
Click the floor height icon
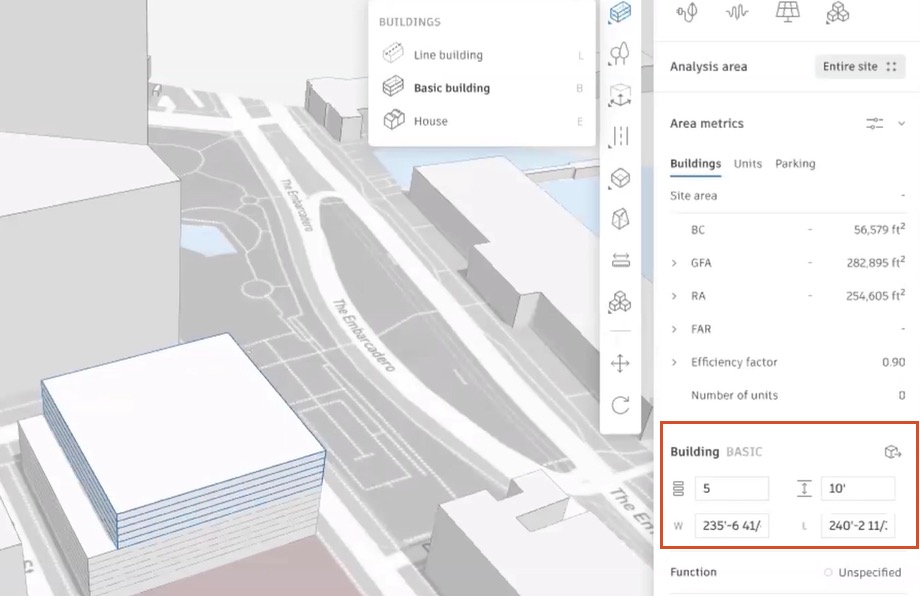tap(804, 488)
